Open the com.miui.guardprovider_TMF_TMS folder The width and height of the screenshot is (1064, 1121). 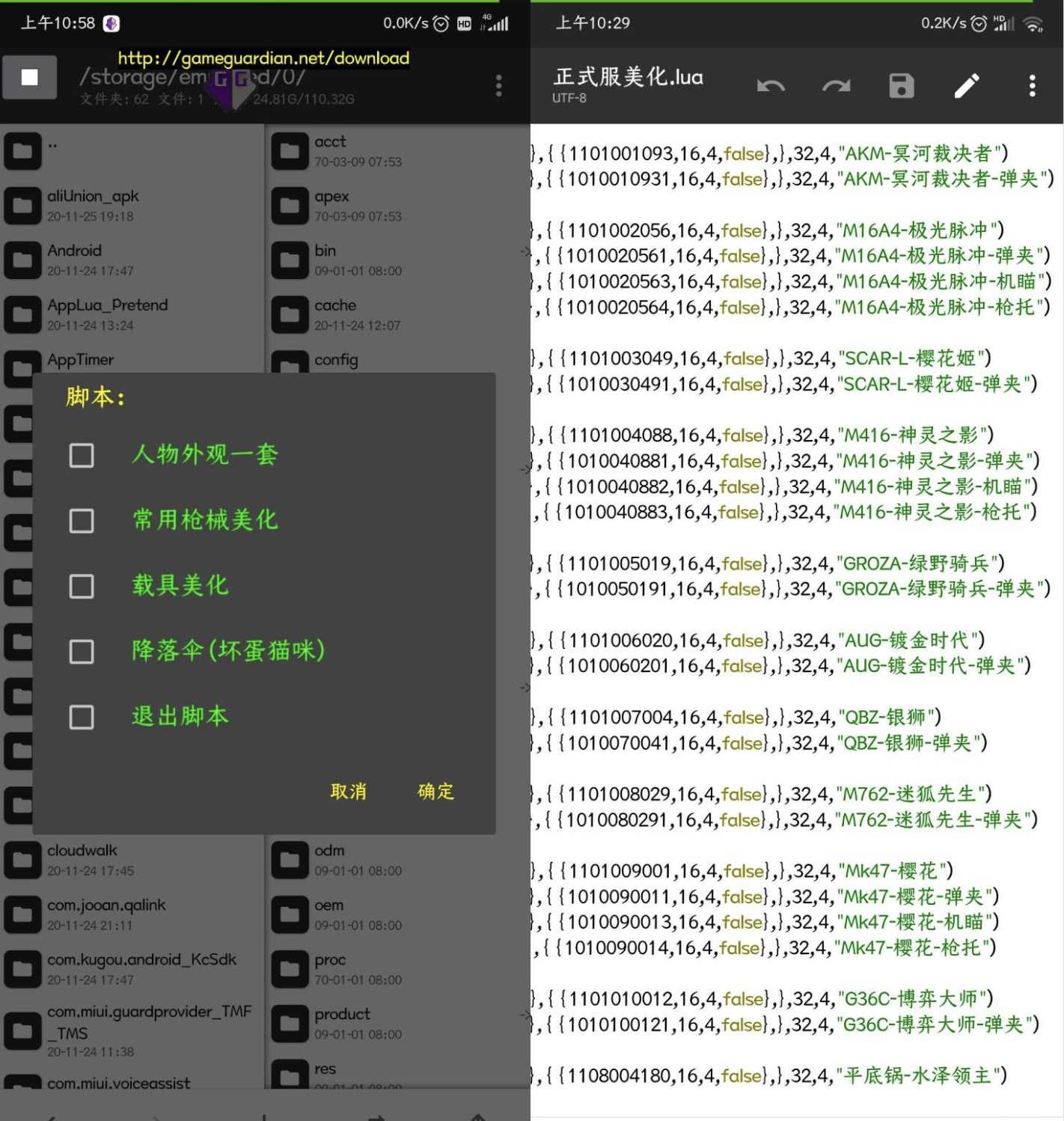132,1031
